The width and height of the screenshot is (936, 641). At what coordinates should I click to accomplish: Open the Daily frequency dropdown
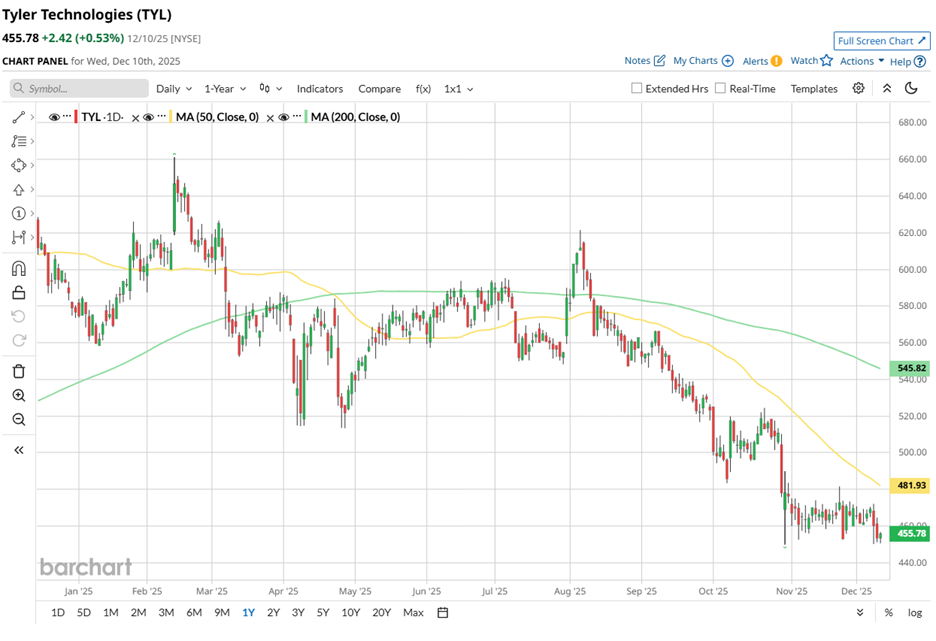click(x=173, y=88)
